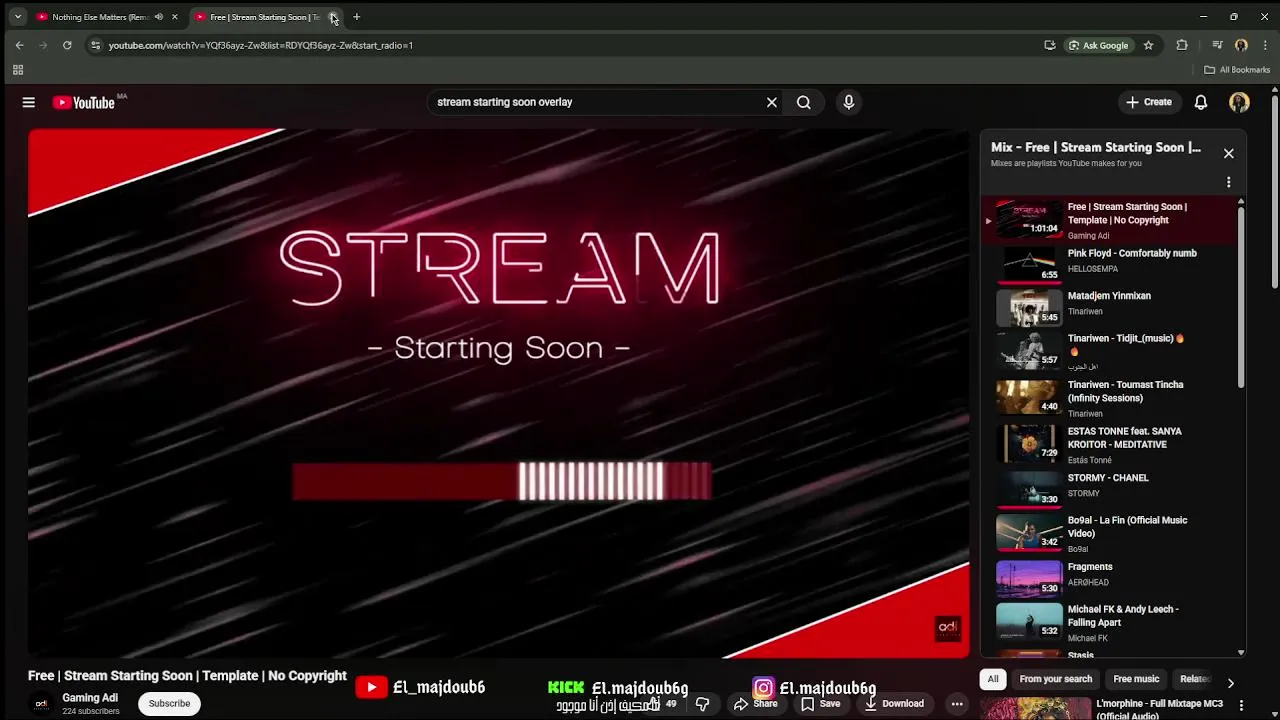Viewport: 1280px width, 720px height.
Task: Select Free Stream Starting Soon tab
Action: [x=265, y=17]
